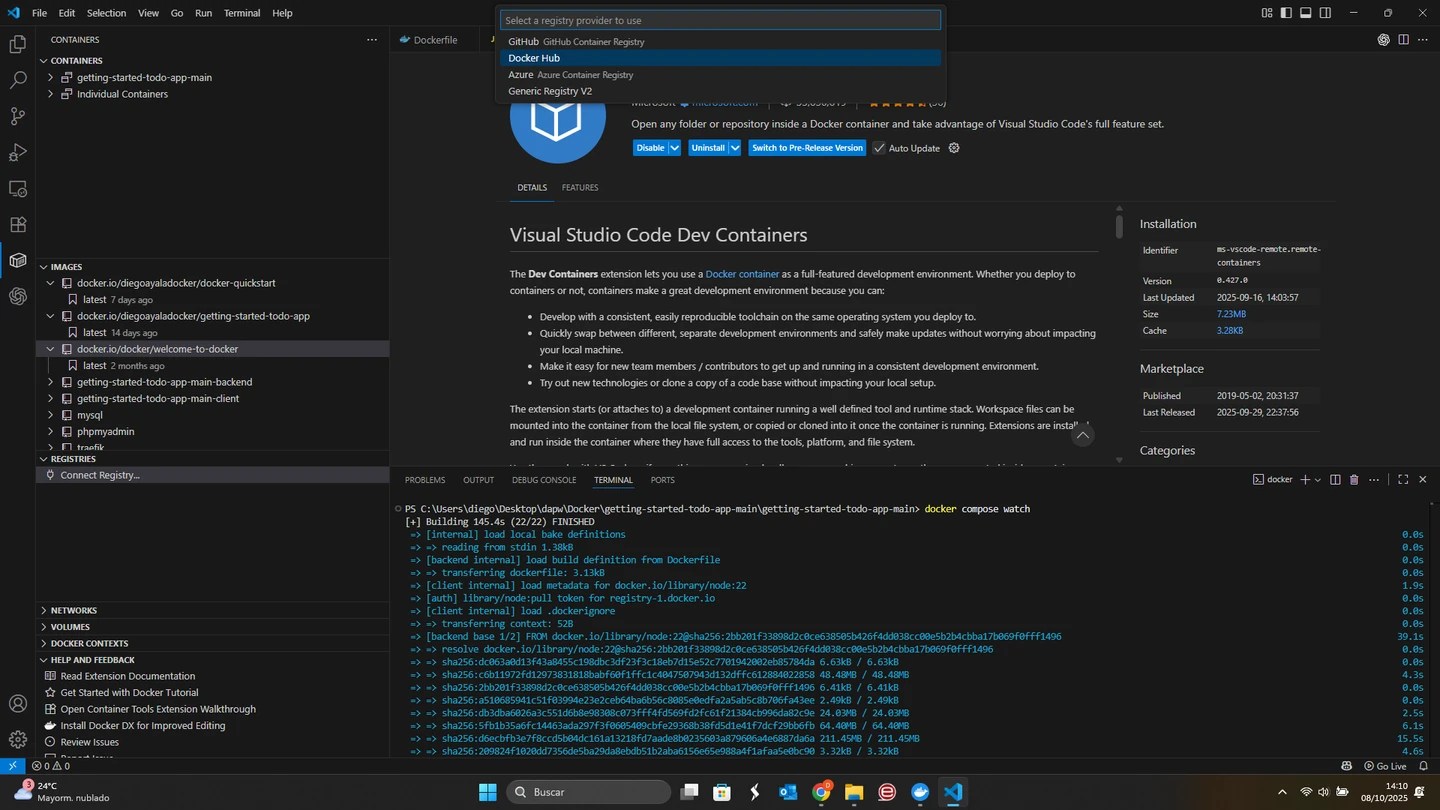Toggle Panel layout icon in title bar
The height and width of the screenshot is (810, 1440).
click(x=1305, y=13)
